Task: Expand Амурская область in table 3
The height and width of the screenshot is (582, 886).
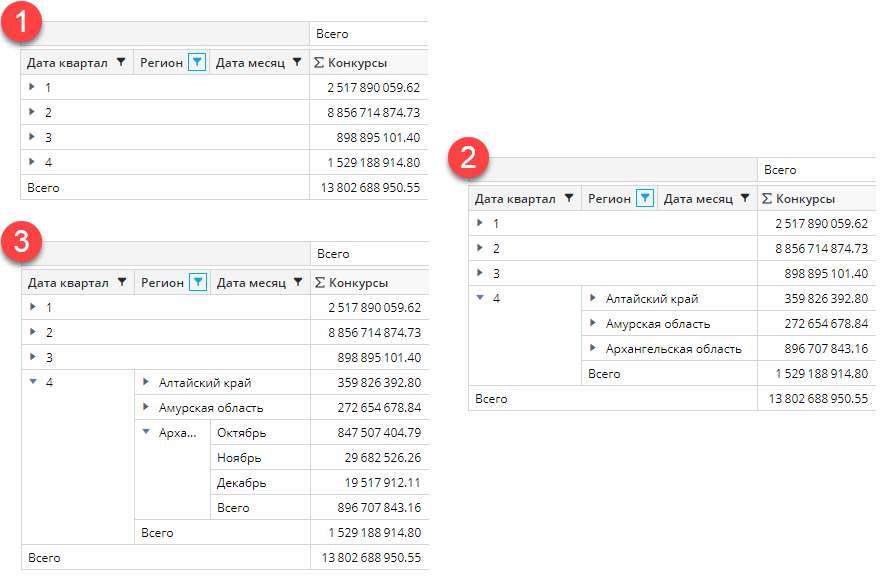Action: (x=146, y=407)
